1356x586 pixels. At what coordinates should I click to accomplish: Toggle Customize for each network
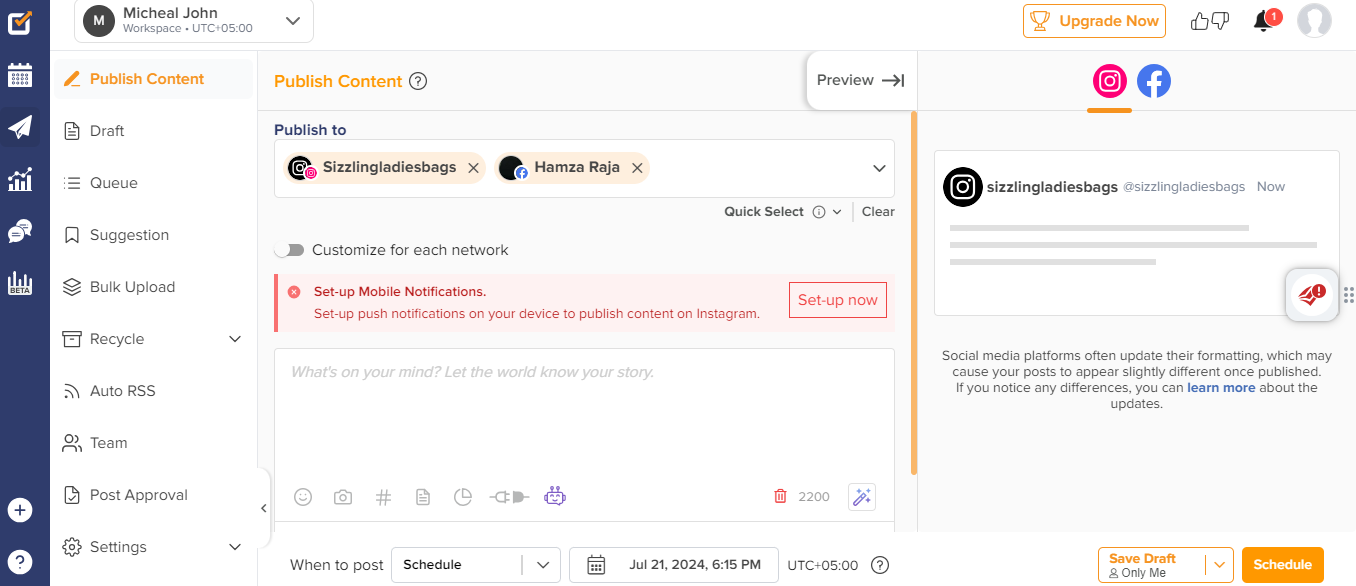289,249
